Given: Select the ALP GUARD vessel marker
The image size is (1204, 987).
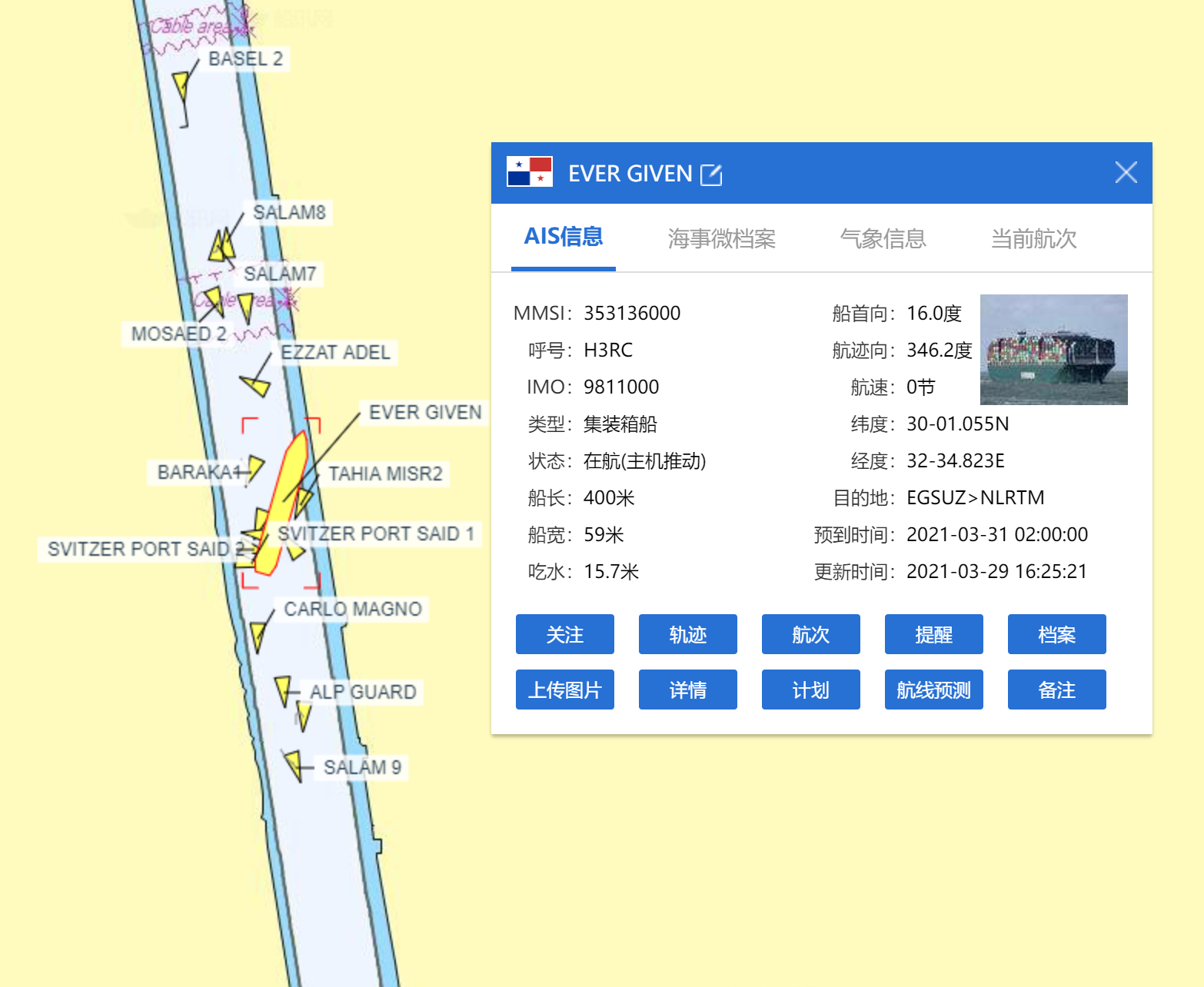Looking at the screenshot, I should [x=283, y=689].
